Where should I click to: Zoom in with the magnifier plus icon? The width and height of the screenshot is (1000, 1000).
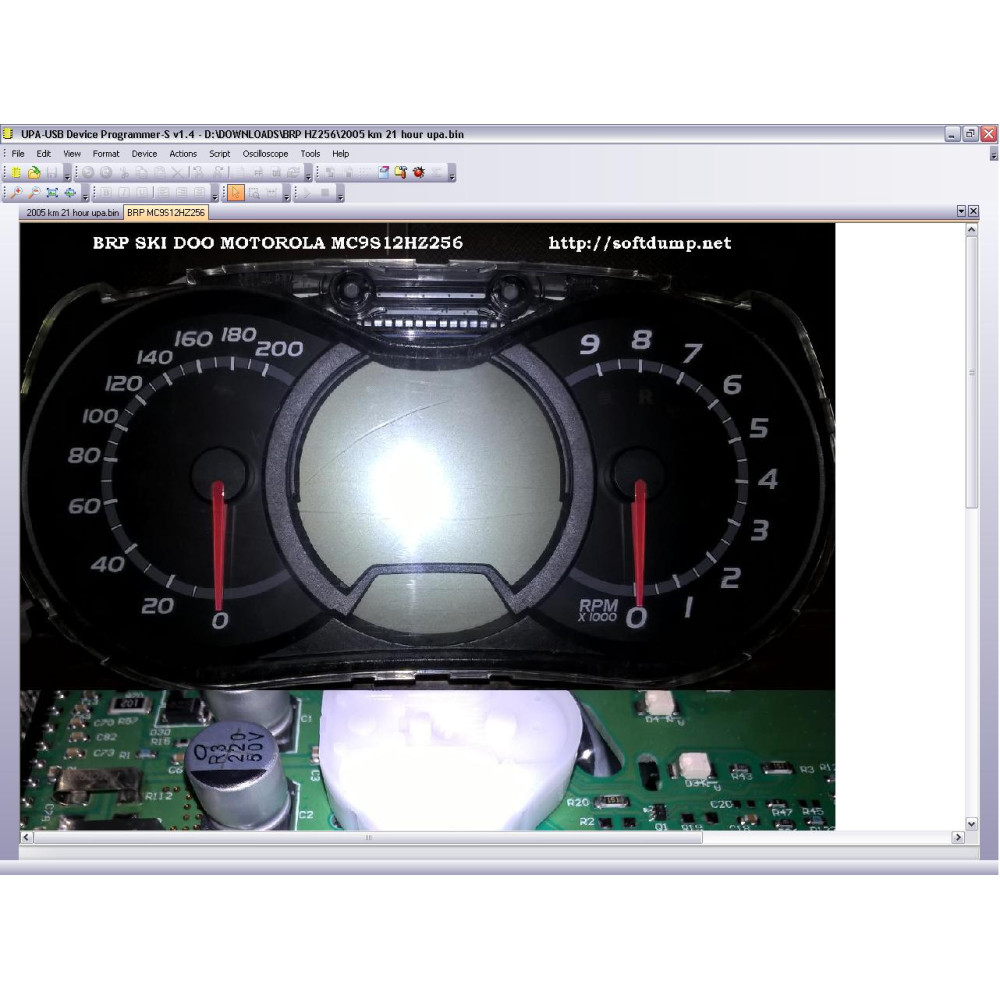tap(16, 193)
